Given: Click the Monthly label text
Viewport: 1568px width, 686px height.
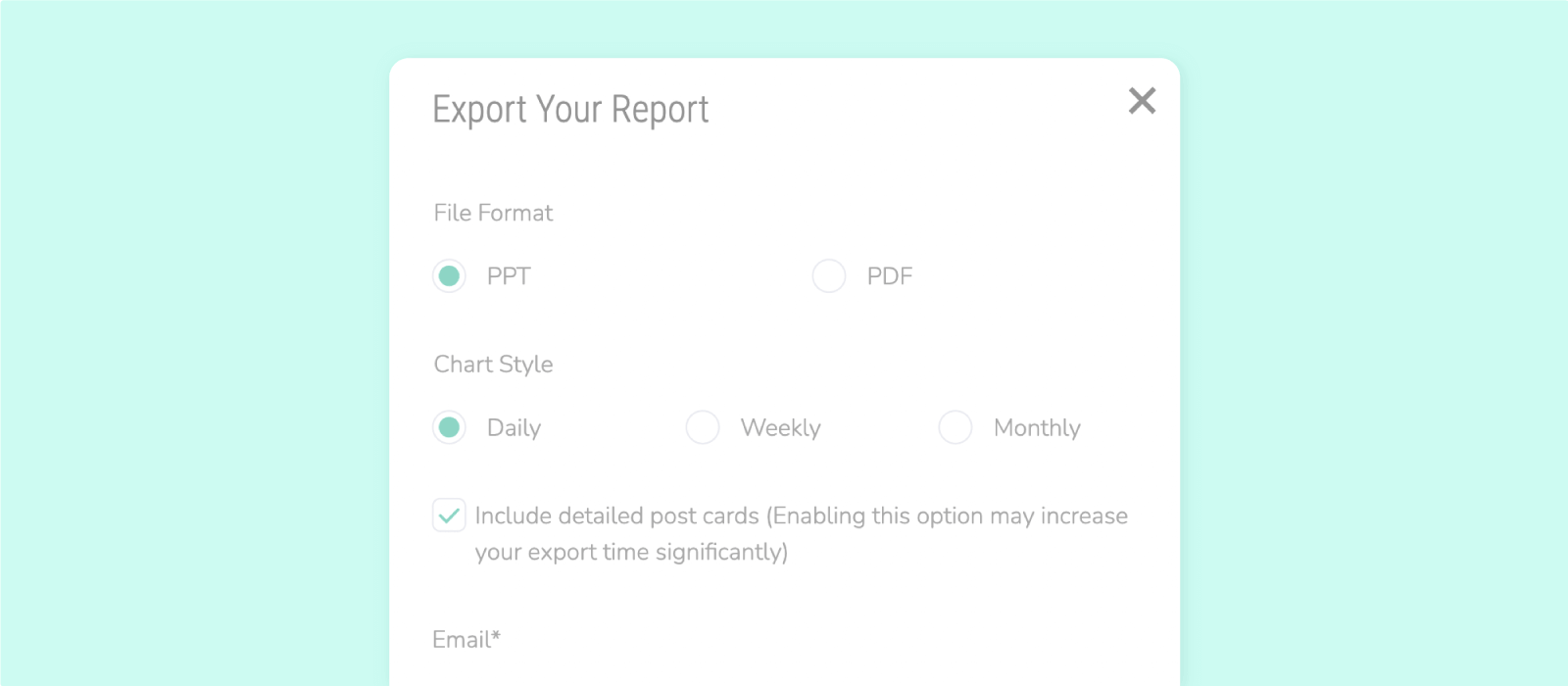Looking at the screenshot, I should (1038, 428).
